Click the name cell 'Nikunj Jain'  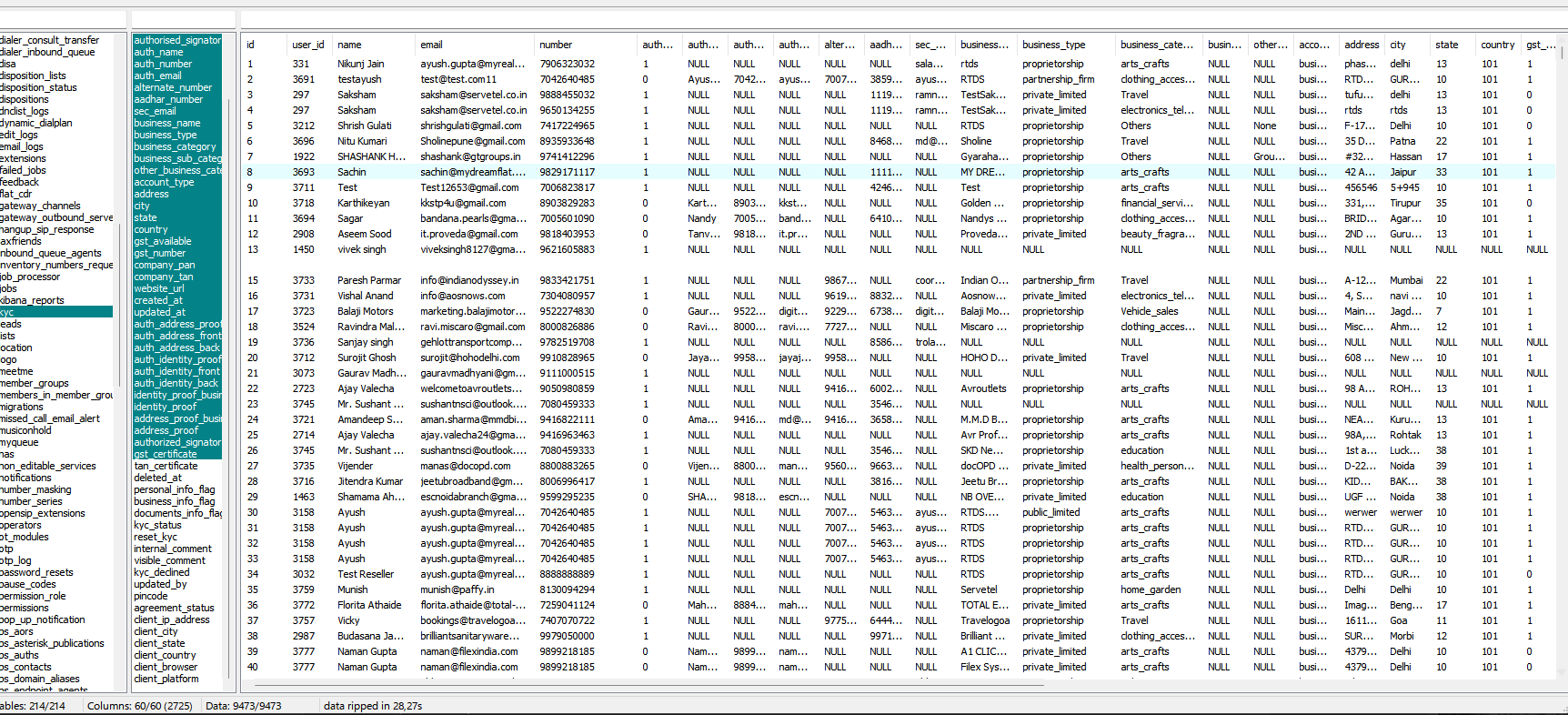(361, 64)
